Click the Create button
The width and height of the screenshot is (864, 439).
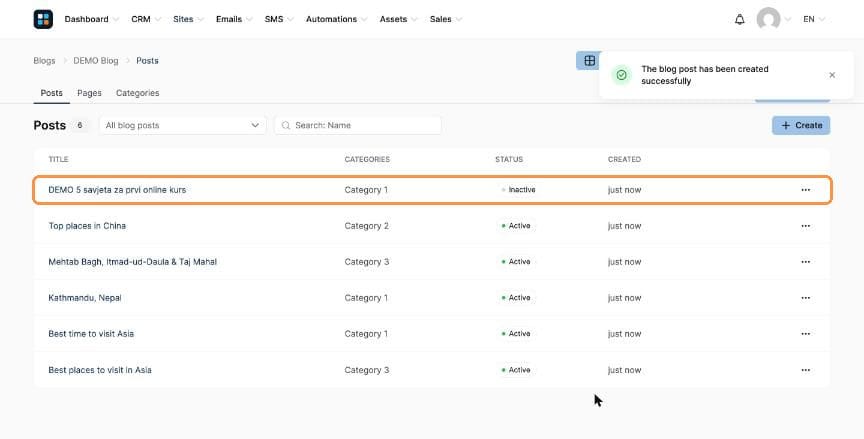pyautogui.click(x=801, y=126)
